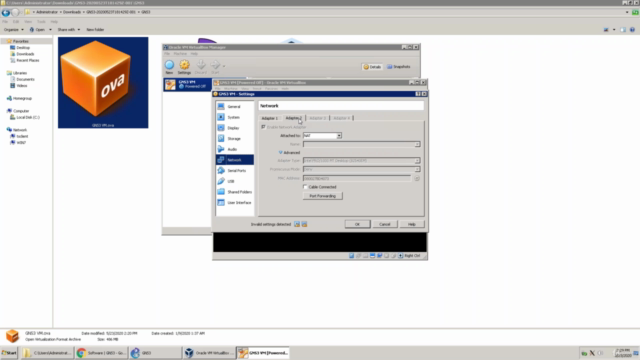Switch to Adapter 4 tab

342,118
